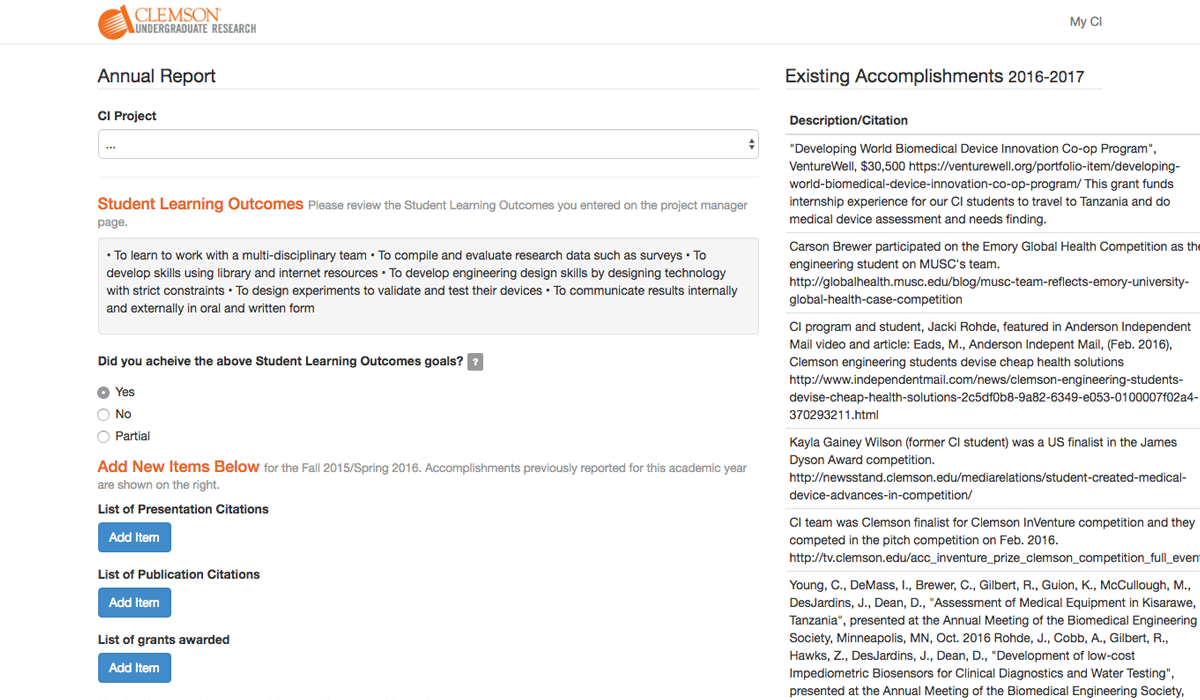Image resolution: width=1200 pixels, height=700 pixels.
Task: Click the Annual Report page heading
Action: [x=156, y=76]
